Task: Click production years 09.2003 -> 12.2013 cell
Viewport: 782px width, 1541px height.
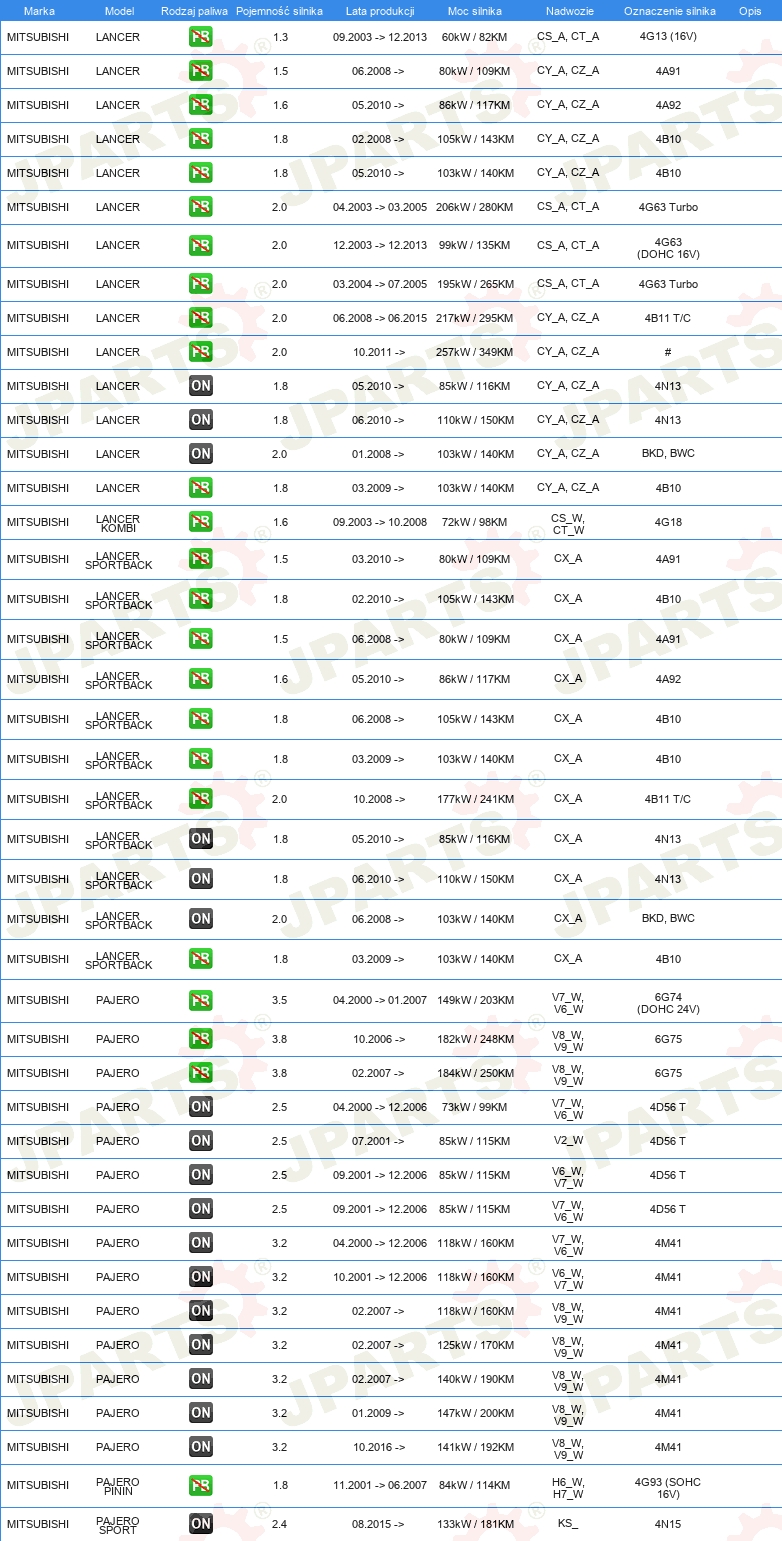Action: pyautogui.click(x=380, y=37)
